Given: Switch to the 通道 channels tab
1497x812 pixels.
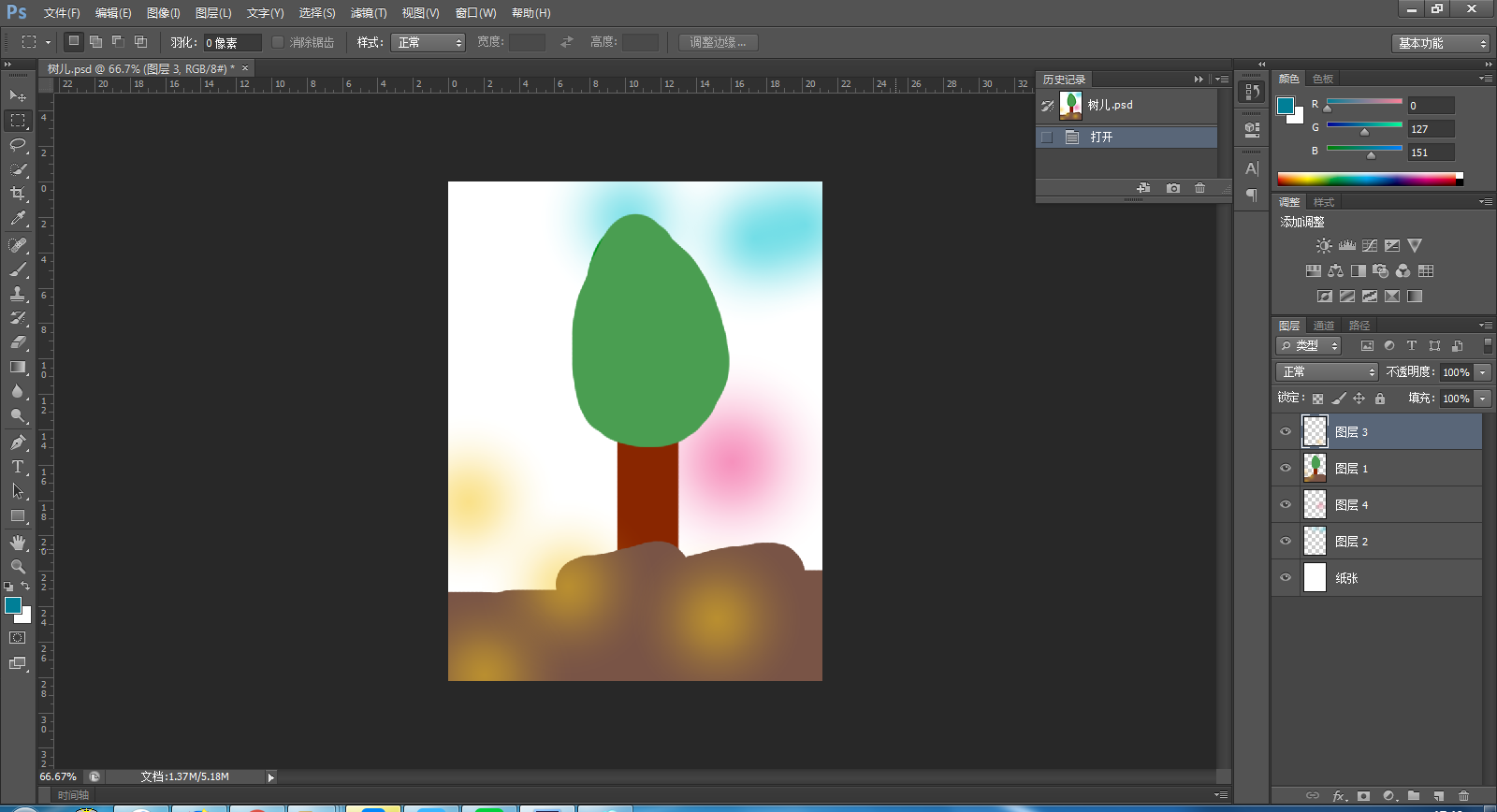Looking at the screenshot, I should point(1323,326).
